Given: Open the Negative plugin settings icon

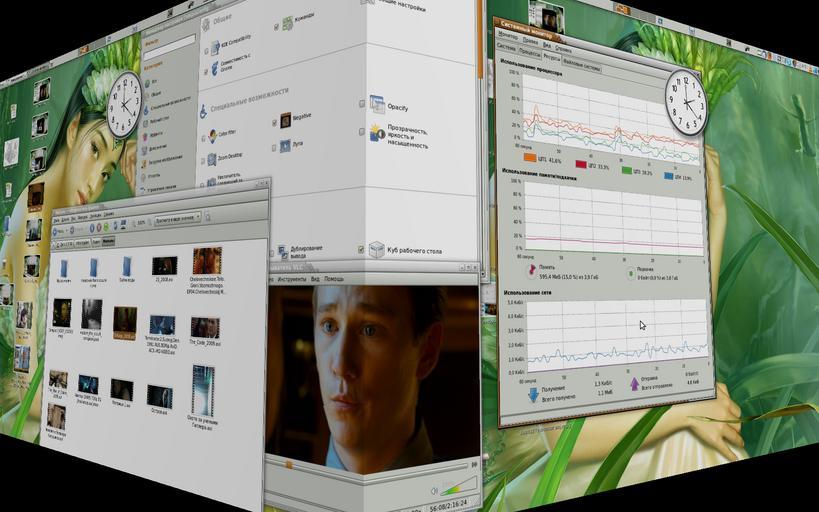Looking at the screenshot, I should click(285, 120).
